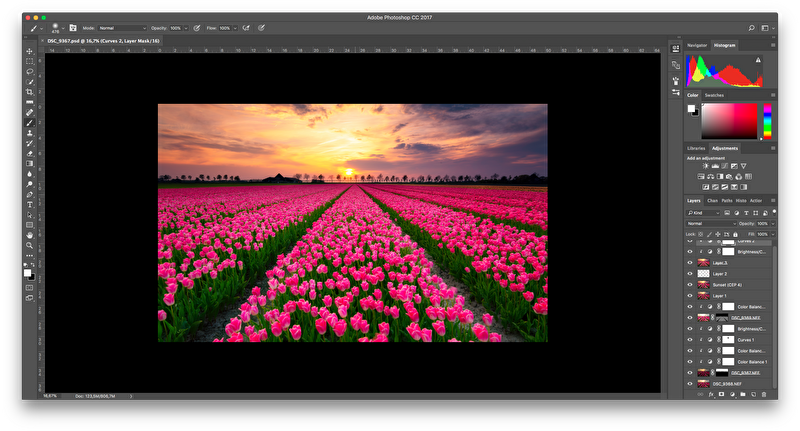This screenshot has height=431, width=800.
Task: Select the History Brush tool
Action: [x=30, y=143]
